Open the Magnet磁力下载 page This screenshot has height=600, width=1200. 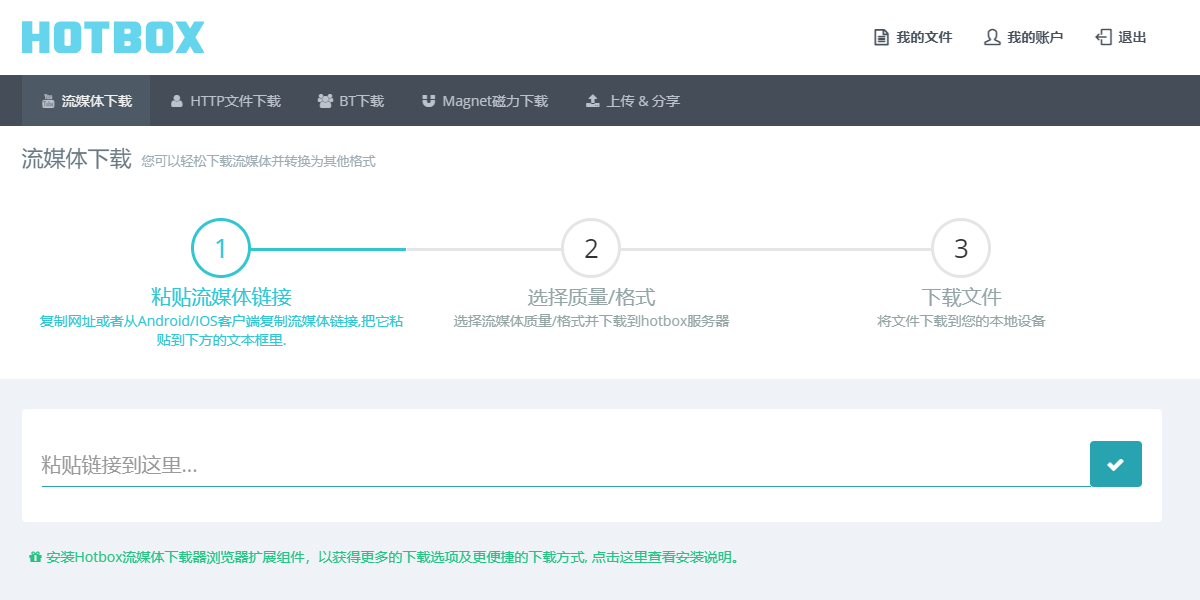[483, 100]
